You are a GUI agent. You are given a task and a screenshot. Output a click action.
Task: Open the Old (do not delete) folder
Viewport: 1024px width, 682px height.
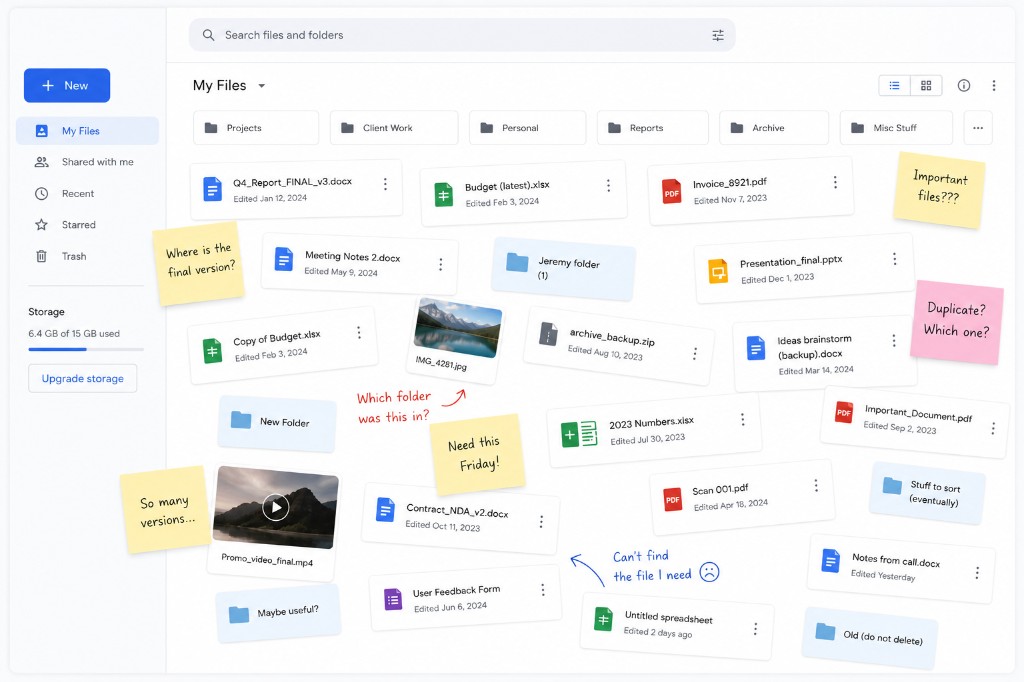pyautogui.click(x=870, y=637)
